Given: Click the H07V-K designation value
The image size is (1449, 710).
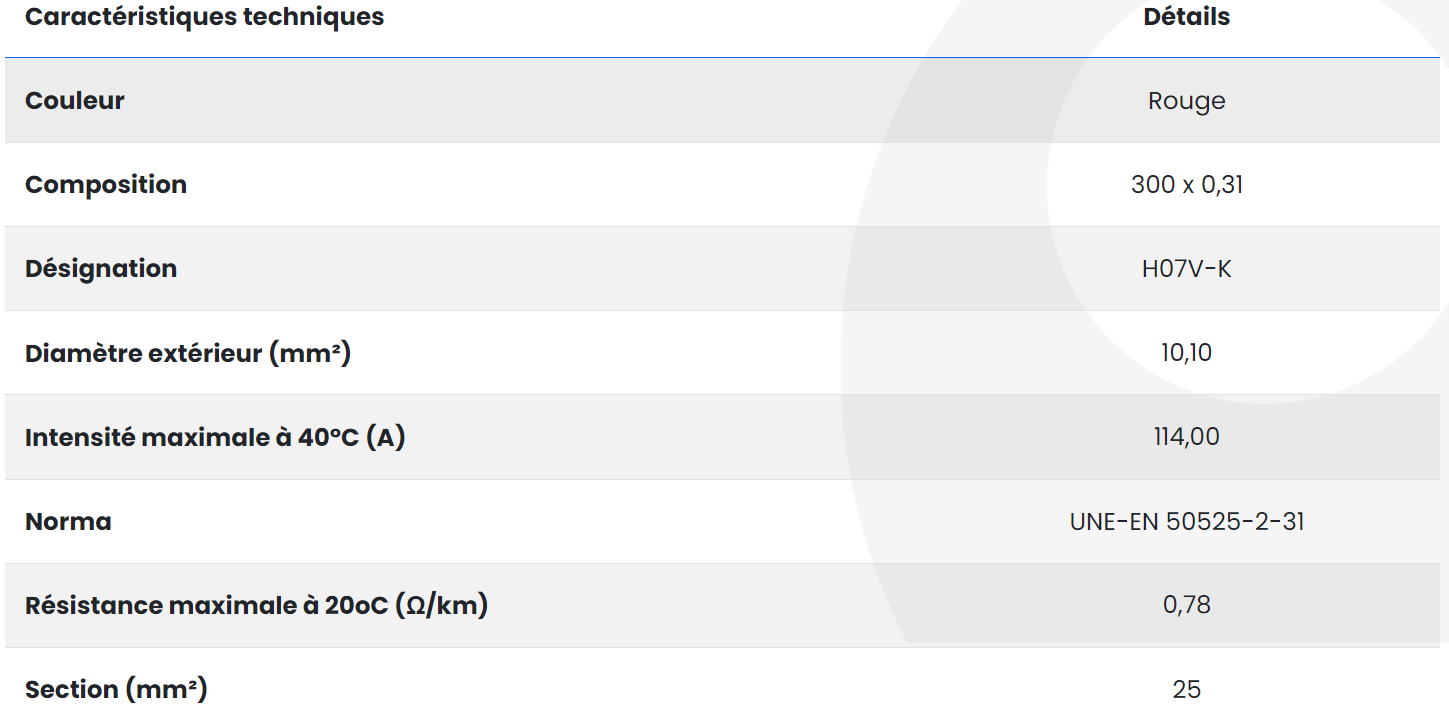Looking at the screenshot, I should click(x=1186, y=269).
